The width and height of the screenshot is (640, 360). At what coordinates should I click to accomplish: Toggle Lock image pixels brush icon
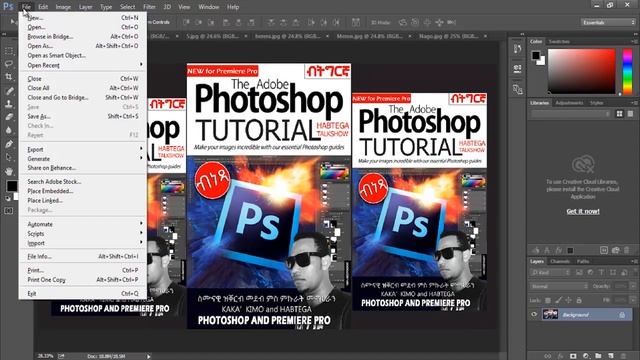558,300
